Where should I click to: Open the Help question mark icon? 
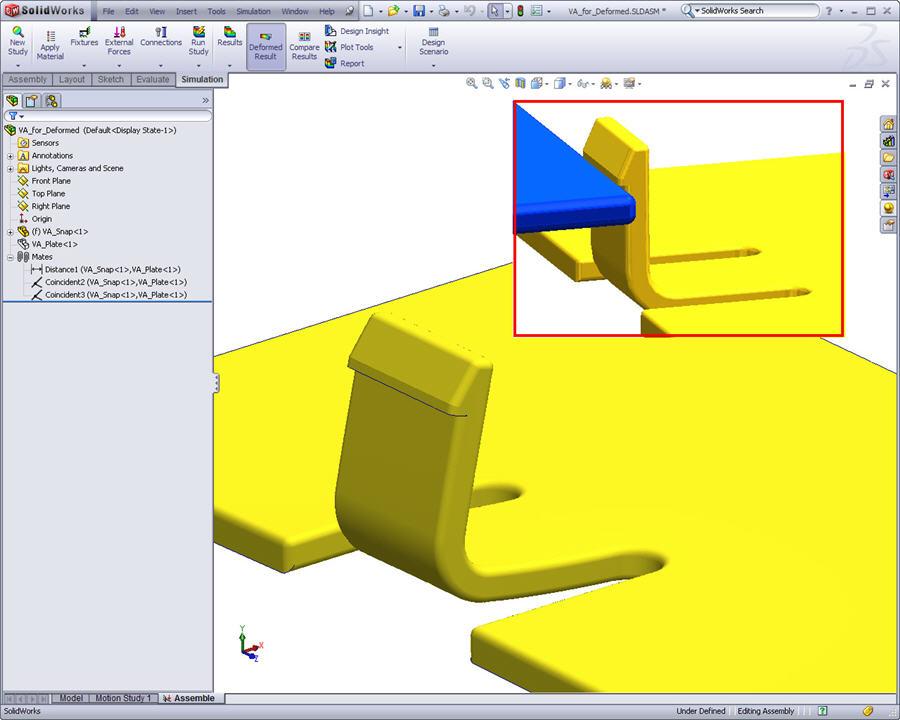pyautogui.click(x=829, y=11)
